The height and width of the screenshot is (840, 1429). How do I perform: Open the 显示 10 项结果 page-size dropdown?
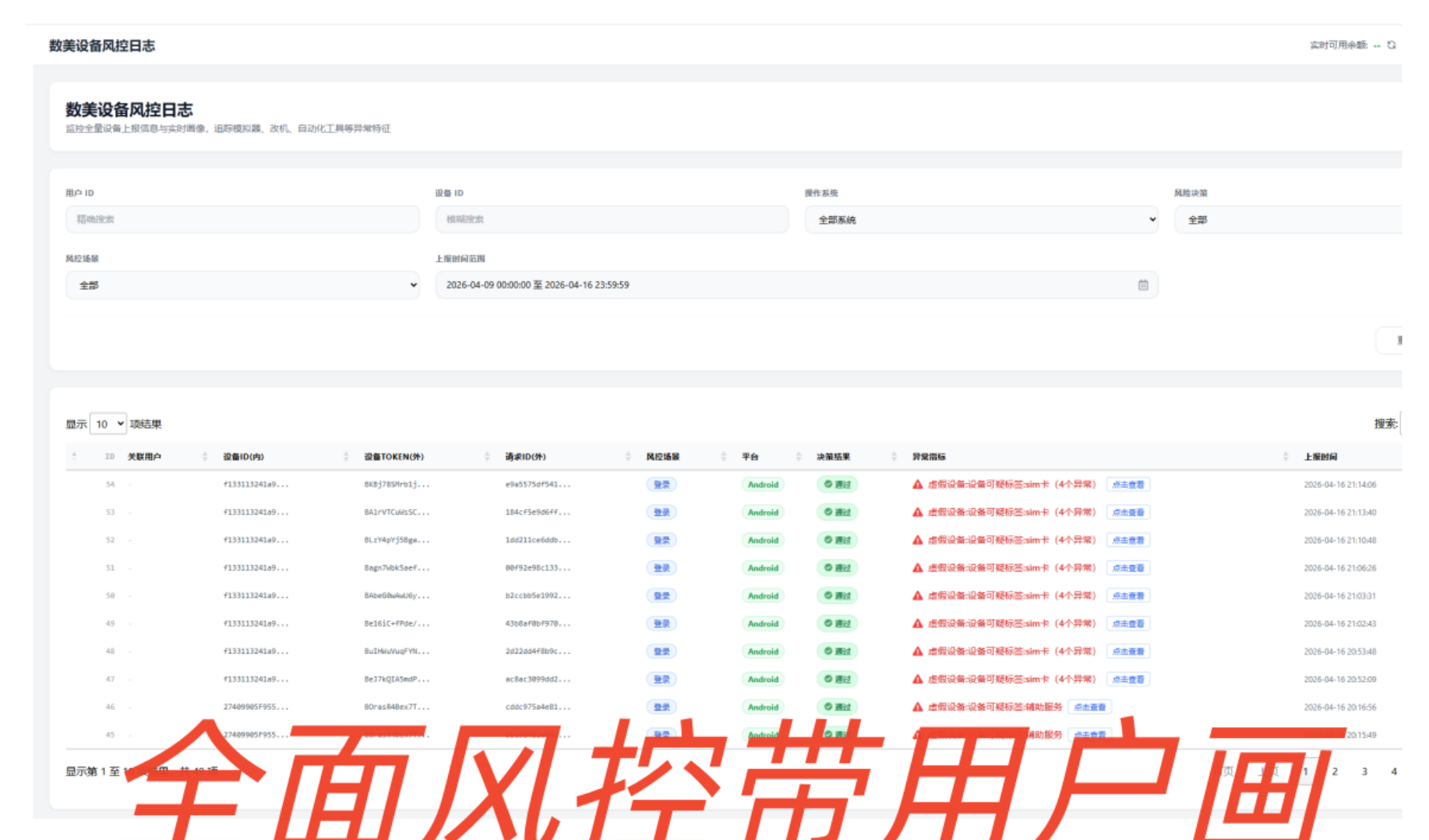pos(108,424)
